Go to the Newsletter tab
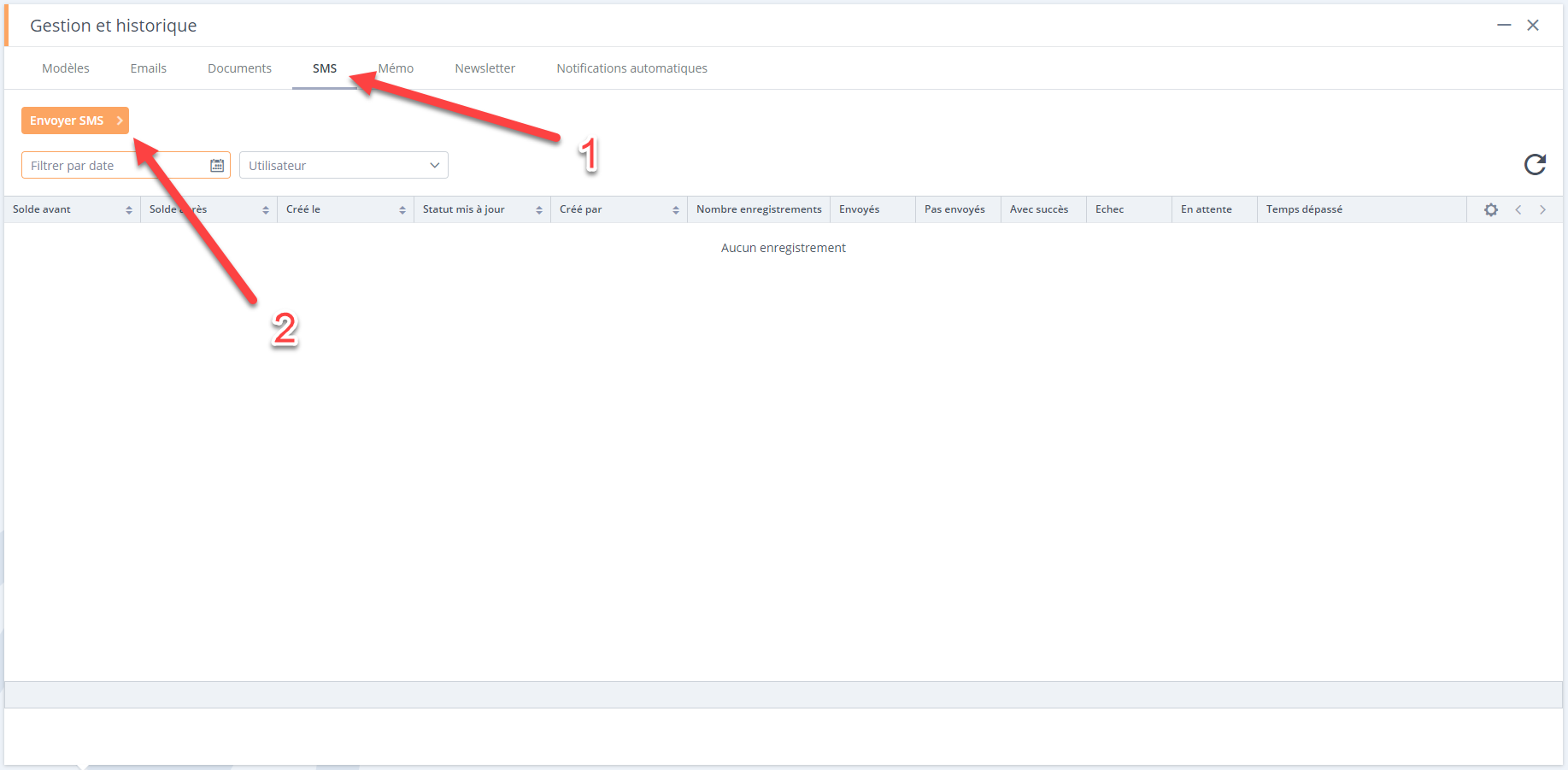The height and width of the screenshot is (770, 1568). tap(485, 68)
